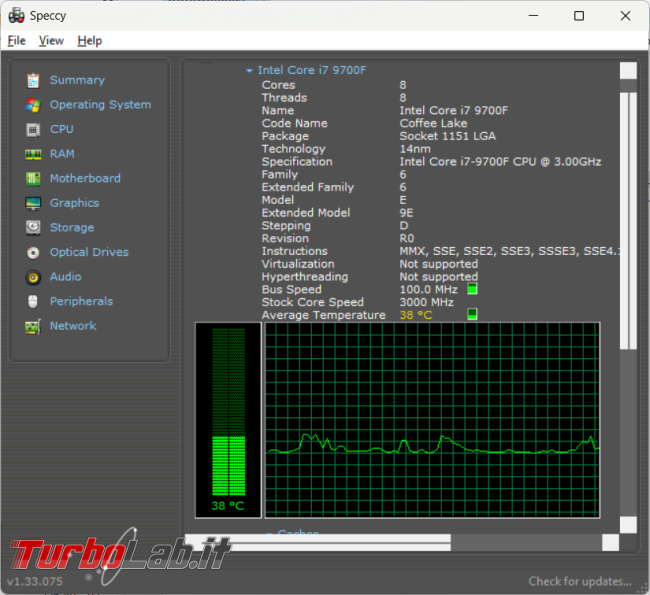Screen dimensions: 650x595
Task: Click the Instructions row label
Action: tap(294, 251)
